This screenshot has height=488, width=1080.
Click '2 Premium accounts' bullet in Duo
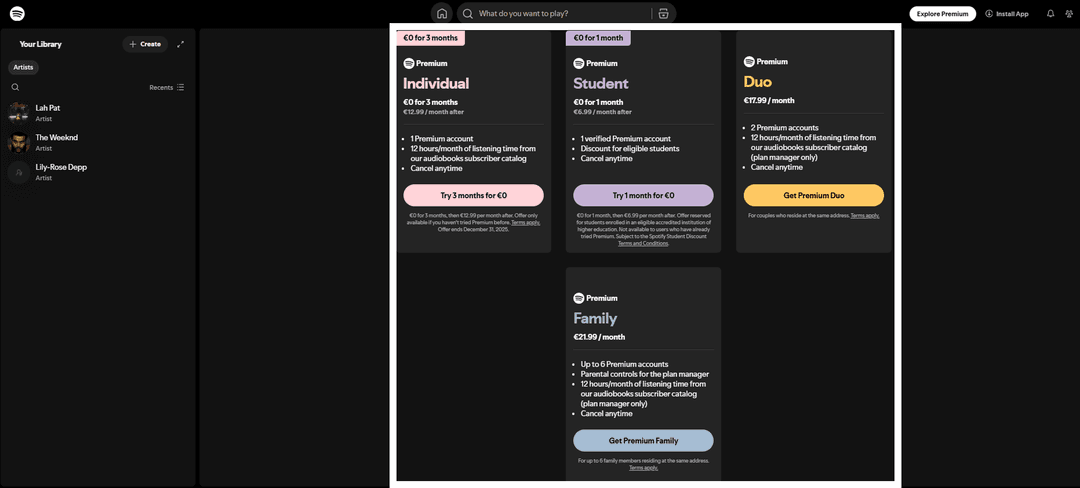coord(785,128)
